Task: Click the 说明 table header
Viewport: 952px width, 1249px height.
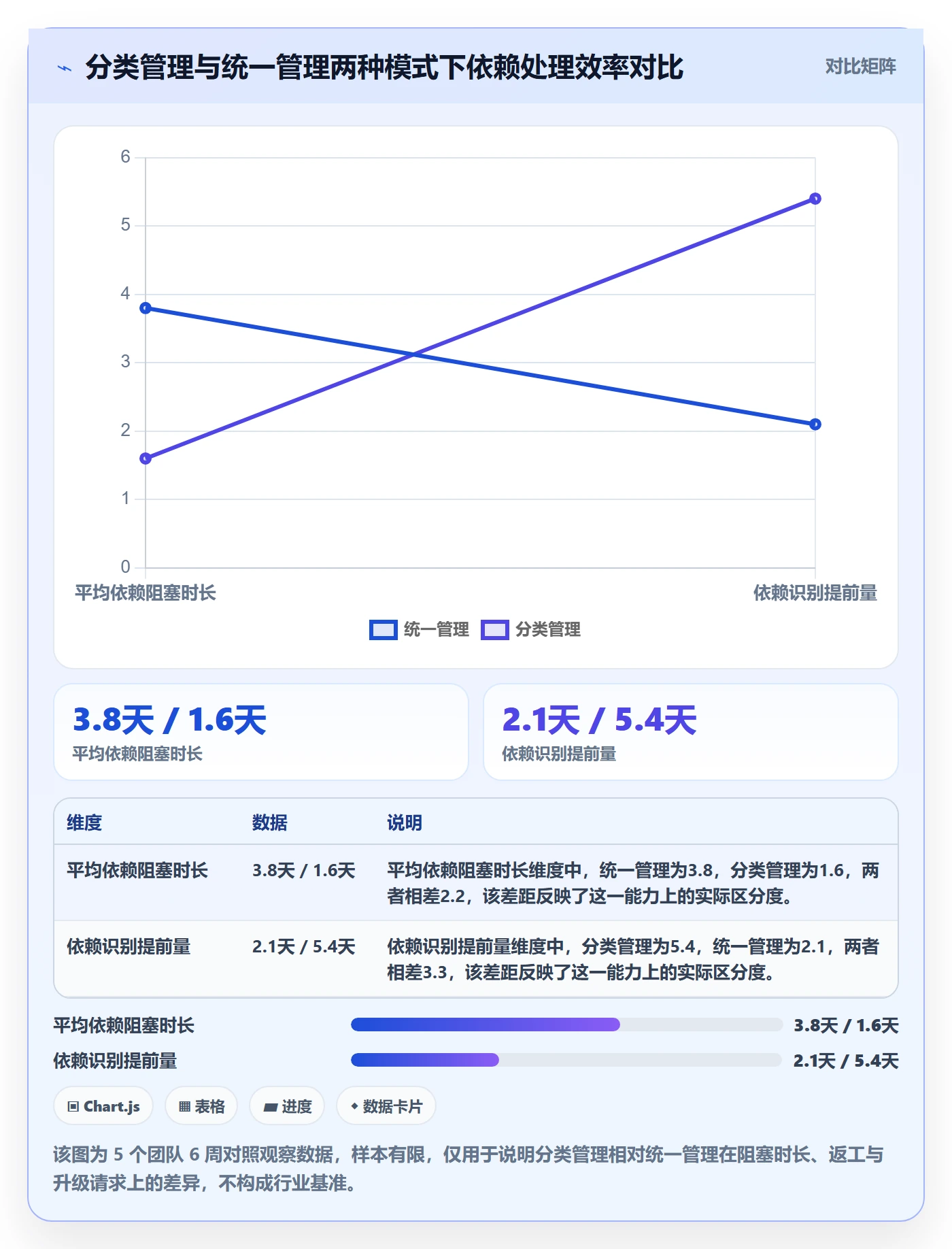Action: (405, 822)
